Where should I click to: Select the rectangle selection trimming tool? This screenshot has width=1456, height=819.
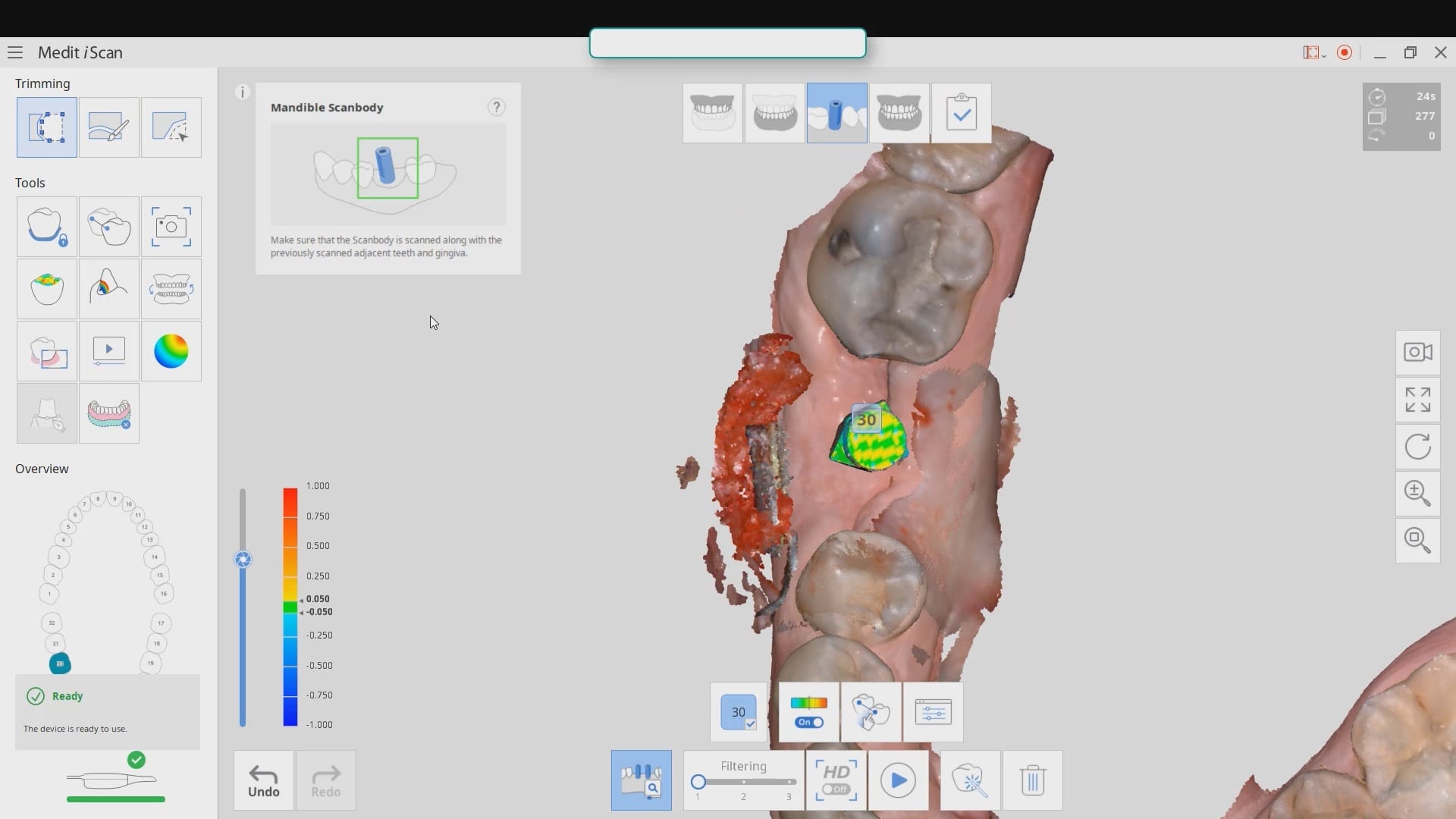click(x=46, y=127)
